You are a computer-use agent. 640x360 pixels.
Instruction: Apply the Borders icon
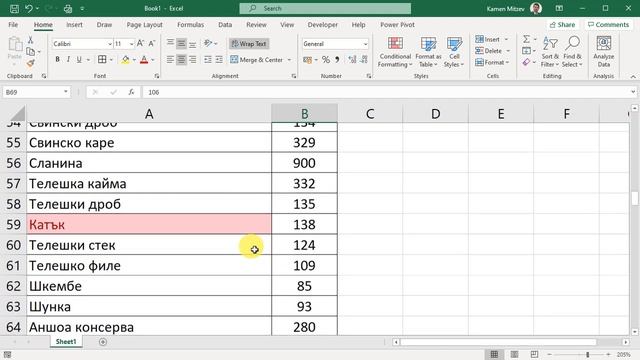pos(102,60)
